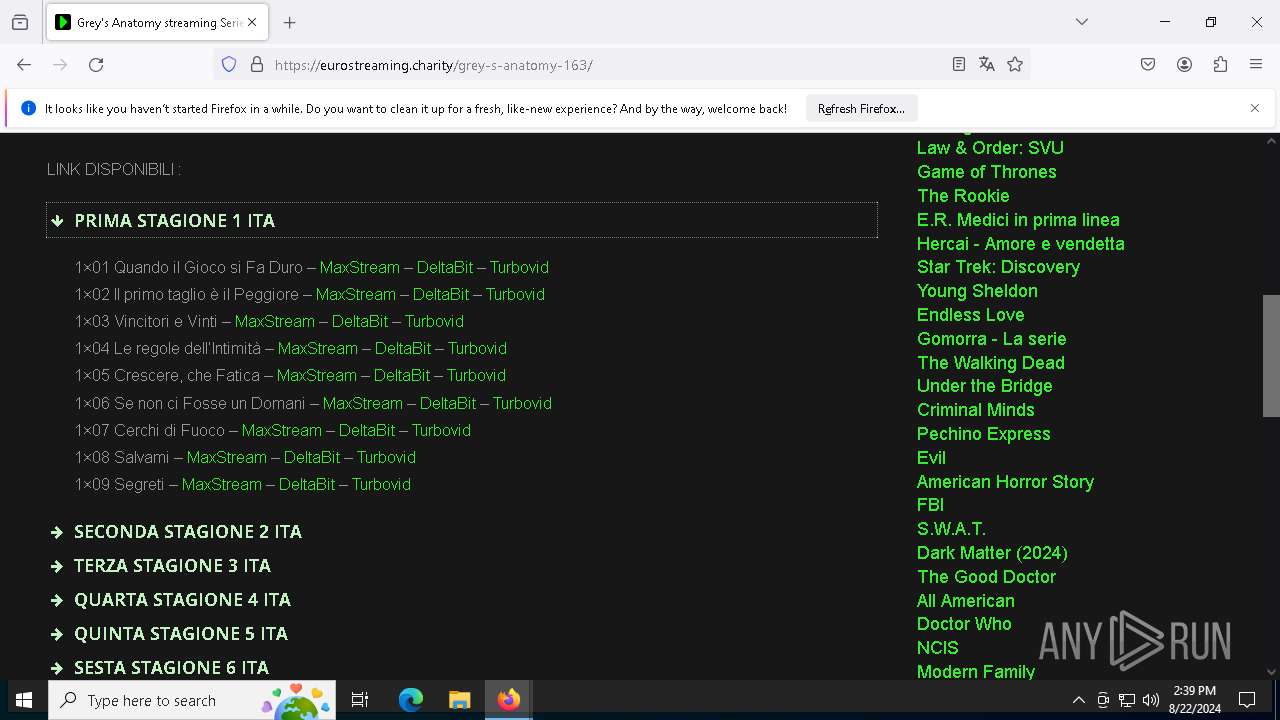Viewport: 1280px width, 720px height.
Task: Reload the current page
Action: (96, 64)
